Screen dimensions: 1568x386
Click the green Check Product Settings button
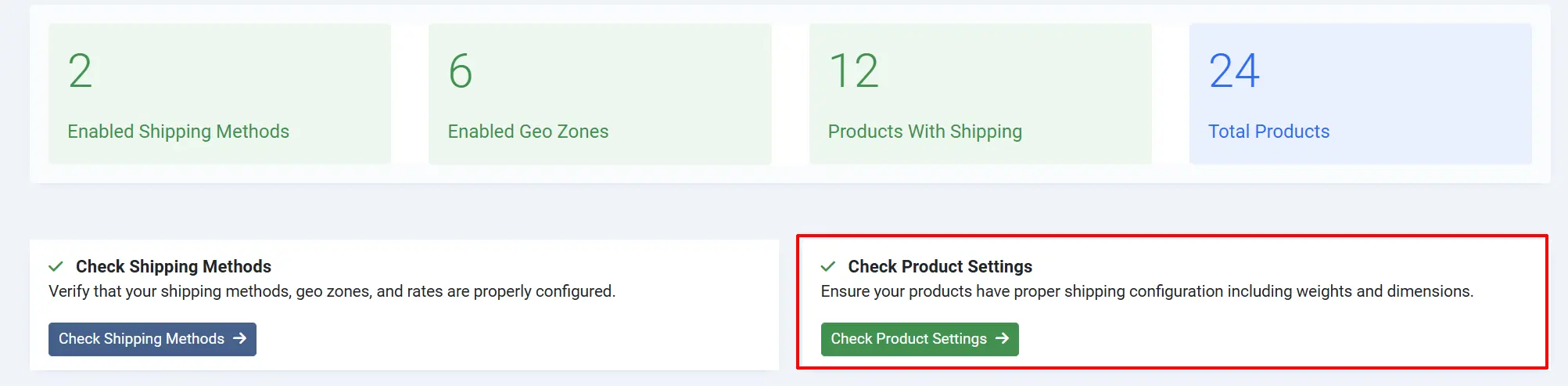920,339
